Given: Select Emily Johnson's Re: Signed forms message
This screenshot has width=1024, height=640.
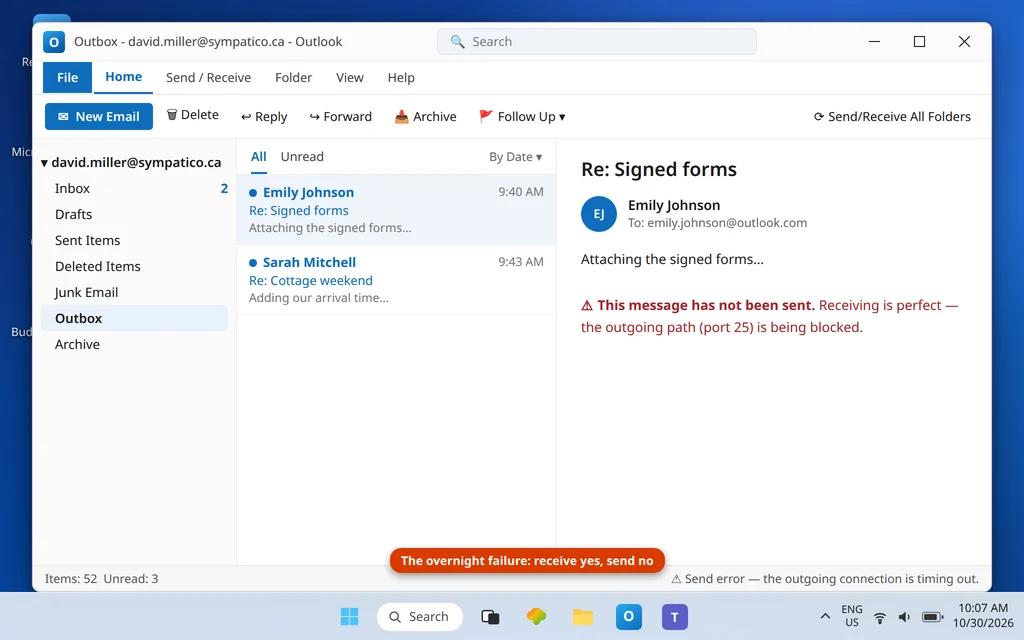Looking at the screenshot, I should [396, 210].
